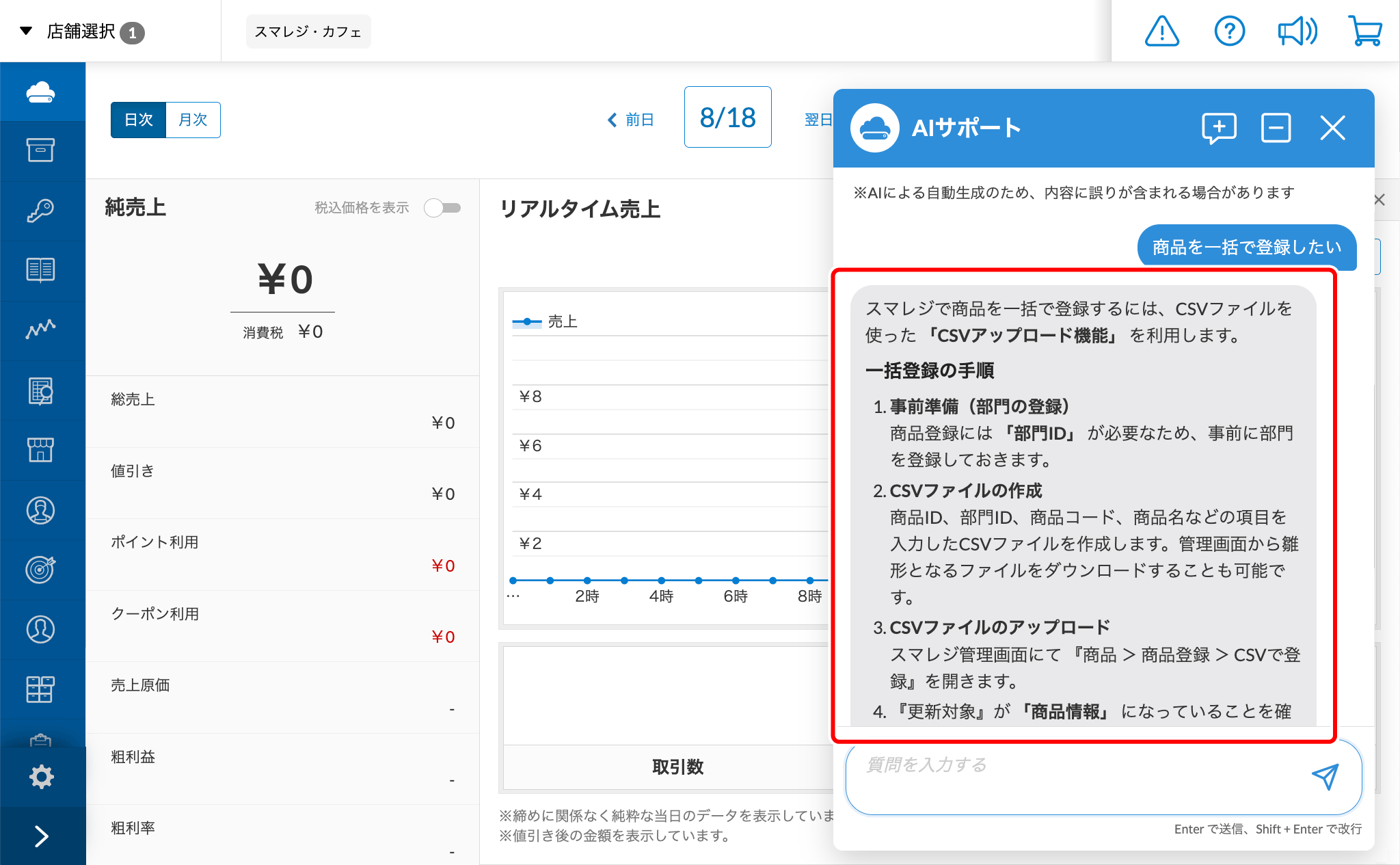Click the store count badge next to 店舗選択
Screen dimensions: 1400x865
click(x=132, y=33)
